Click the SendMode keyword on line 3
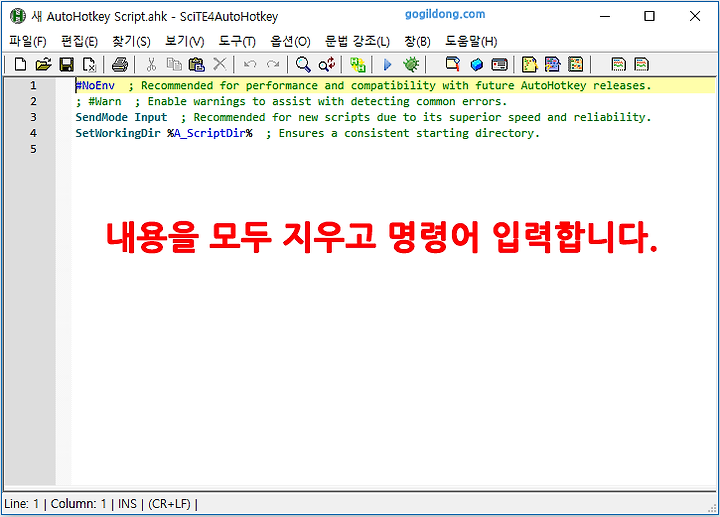 [x=101, y=117]
